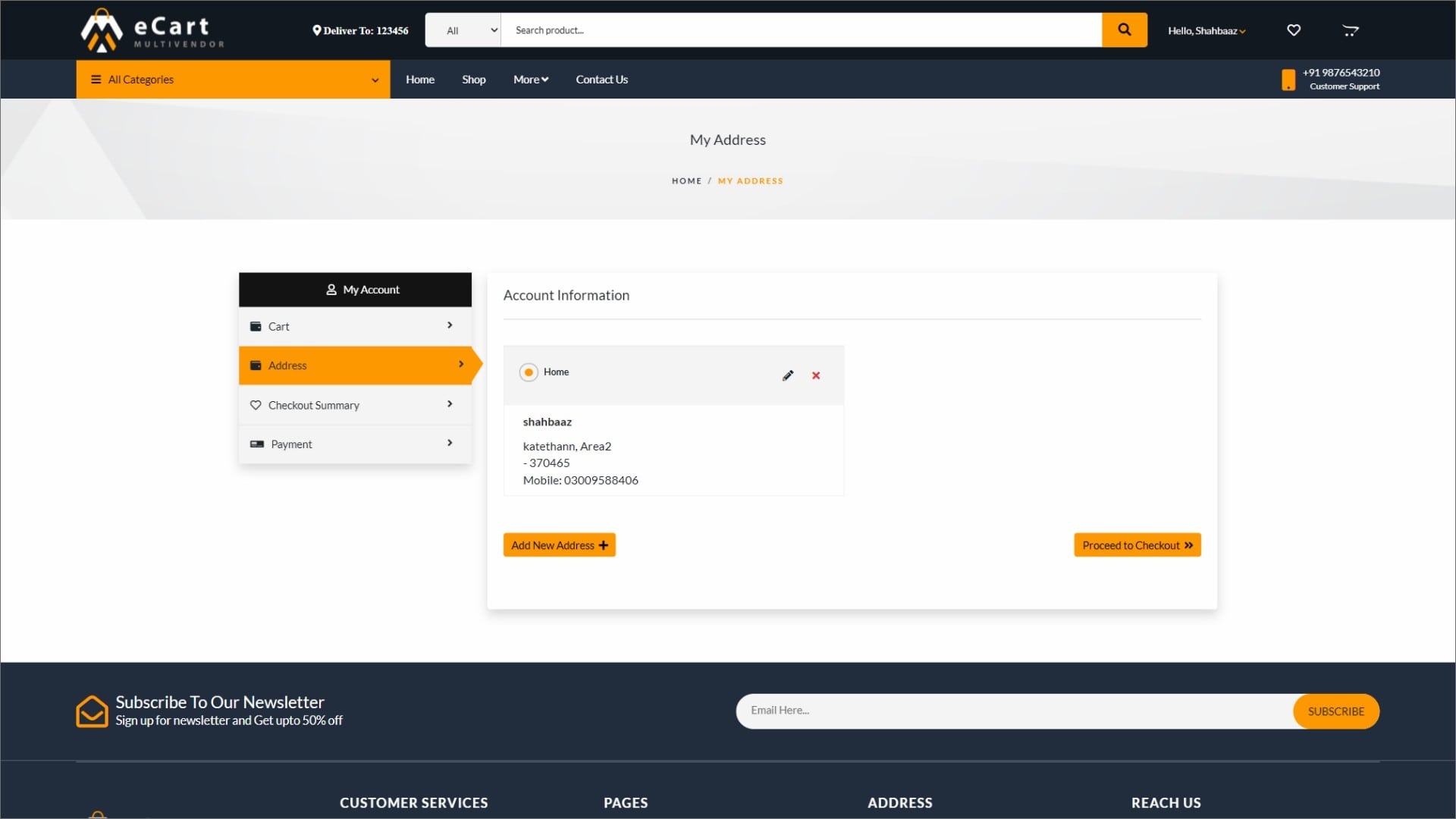Image resolution: width=1456 pixels, height=819 pixels.
Task: Click the wishlist heart icon in navbar
Action: coord(1294,30)
